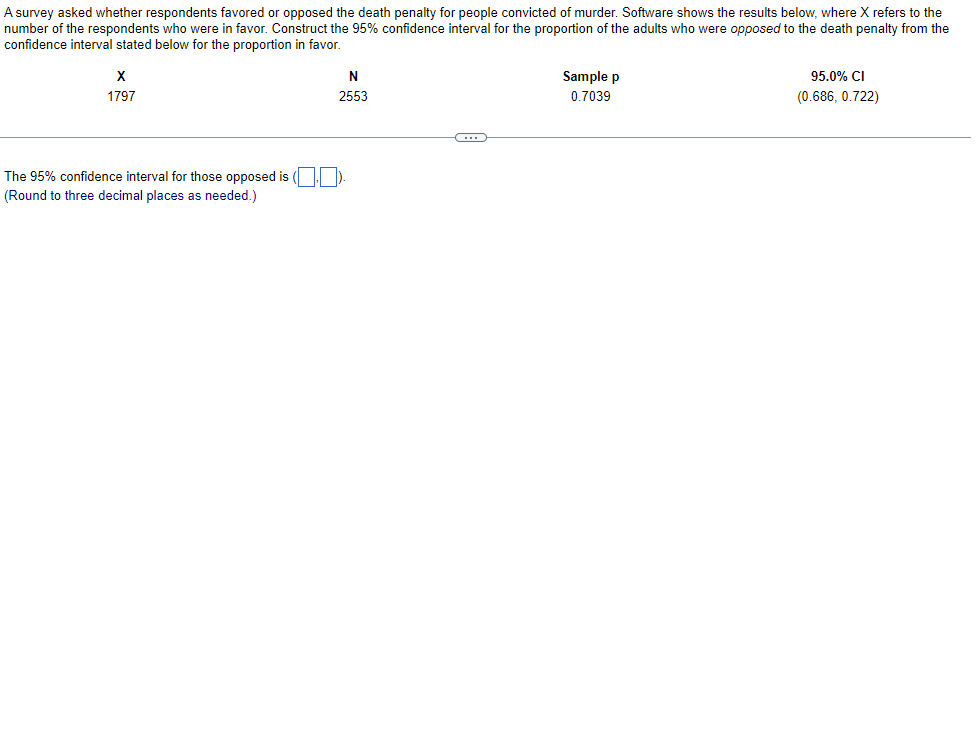
Task: Click the second answer box for upper bound
Action: click(x=328, y=177)
